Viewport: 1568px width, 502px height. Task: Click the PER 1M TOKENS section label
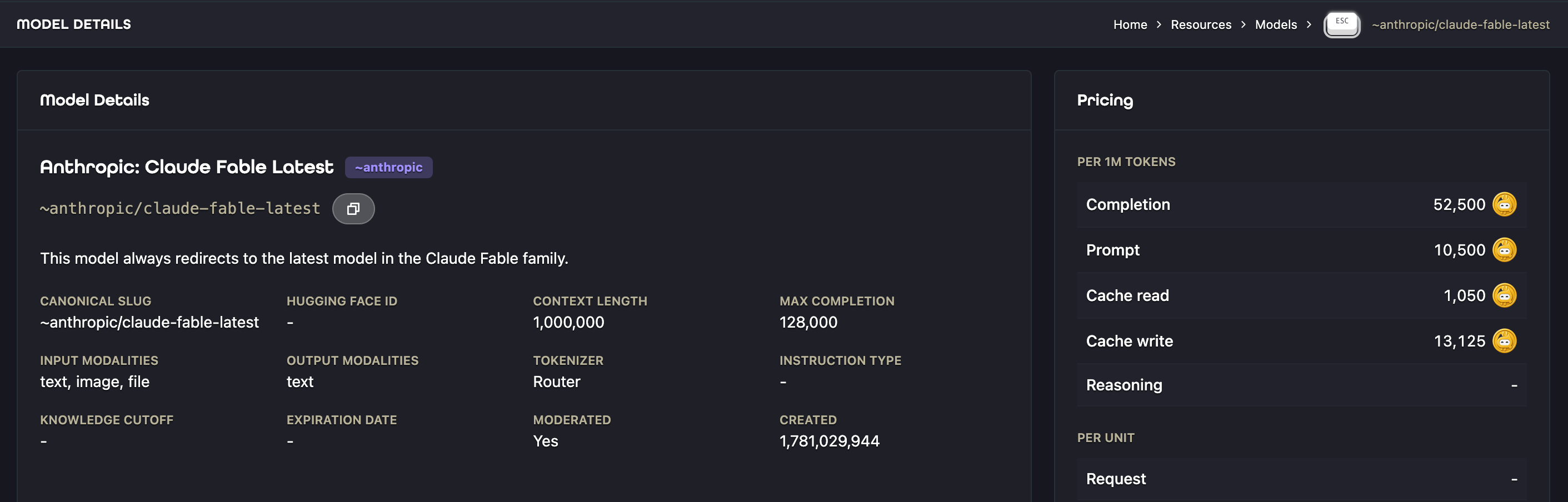point(1126,163)
